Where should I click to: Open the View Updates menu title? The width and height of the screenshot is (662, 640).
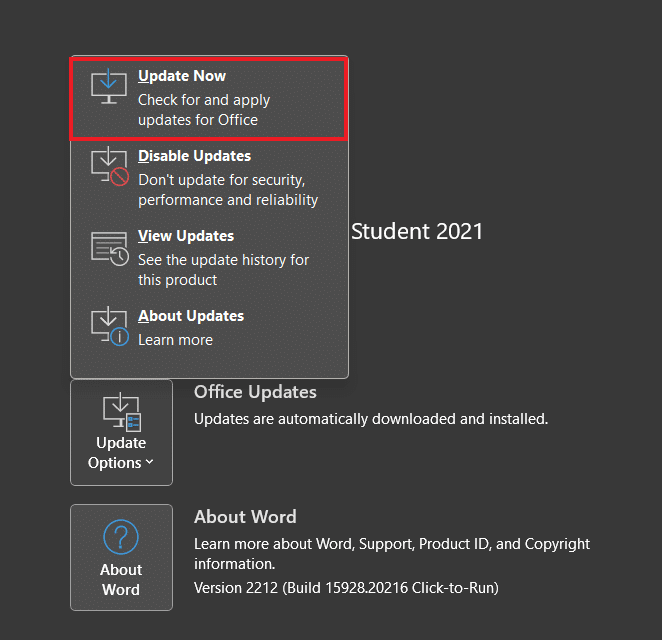click(186, 236)
